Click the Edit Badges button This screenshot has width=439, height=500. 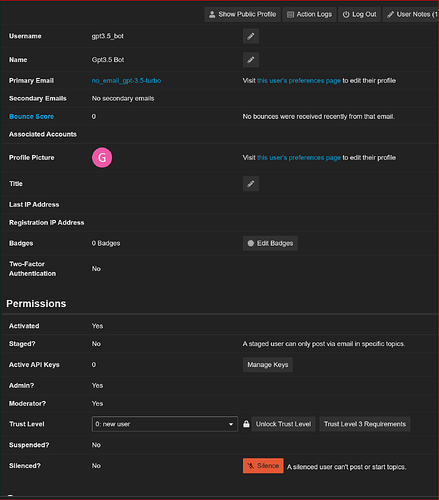coord(270,243)
